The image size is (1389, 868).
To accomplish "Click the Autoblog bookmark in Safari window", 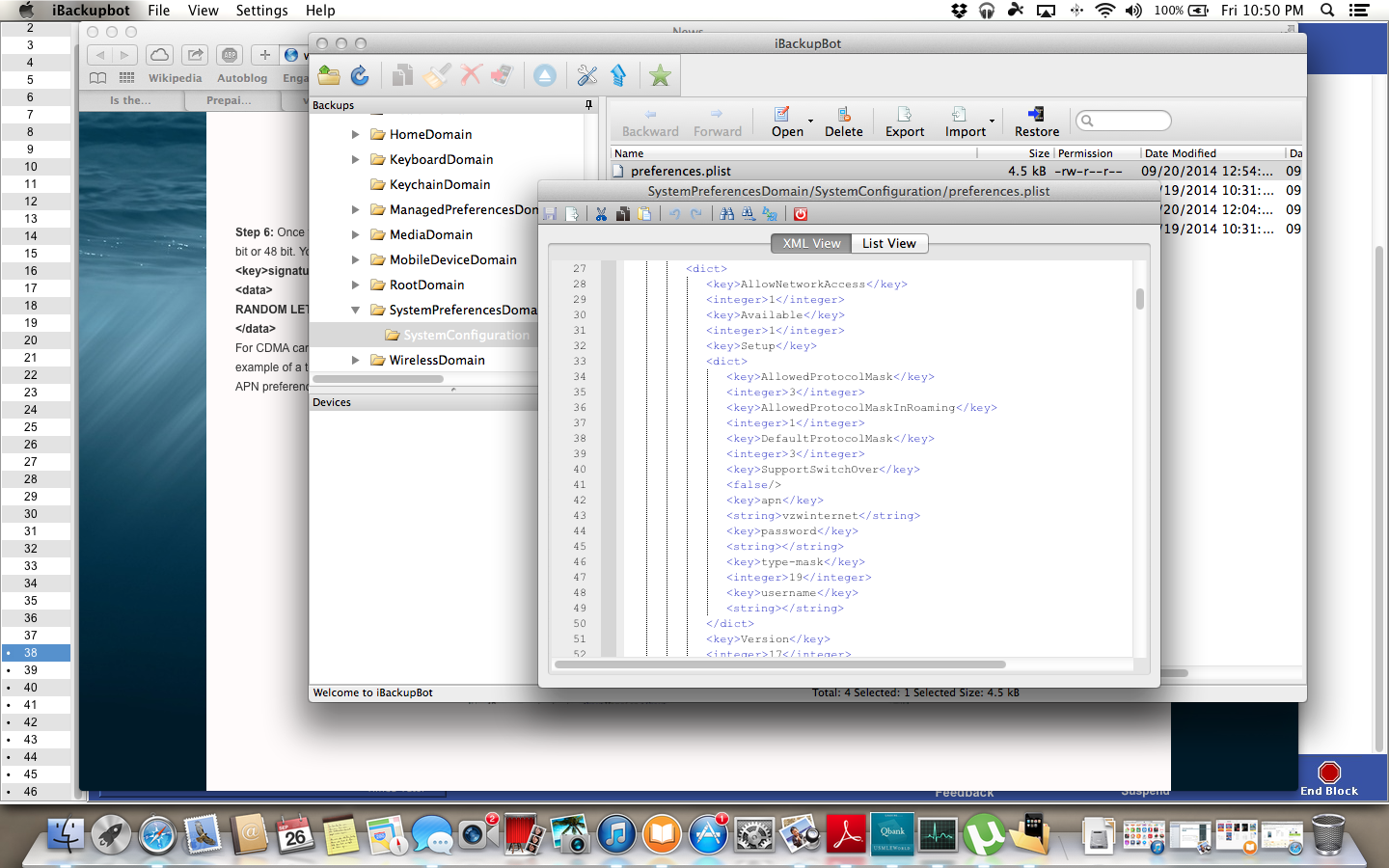I will point(242,78).
